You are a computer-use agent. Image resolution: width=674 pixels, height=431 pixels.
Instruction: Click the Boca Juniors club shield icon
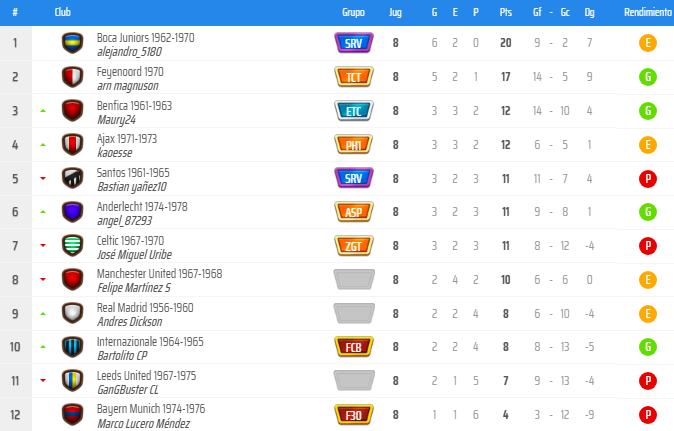[72, 43]
